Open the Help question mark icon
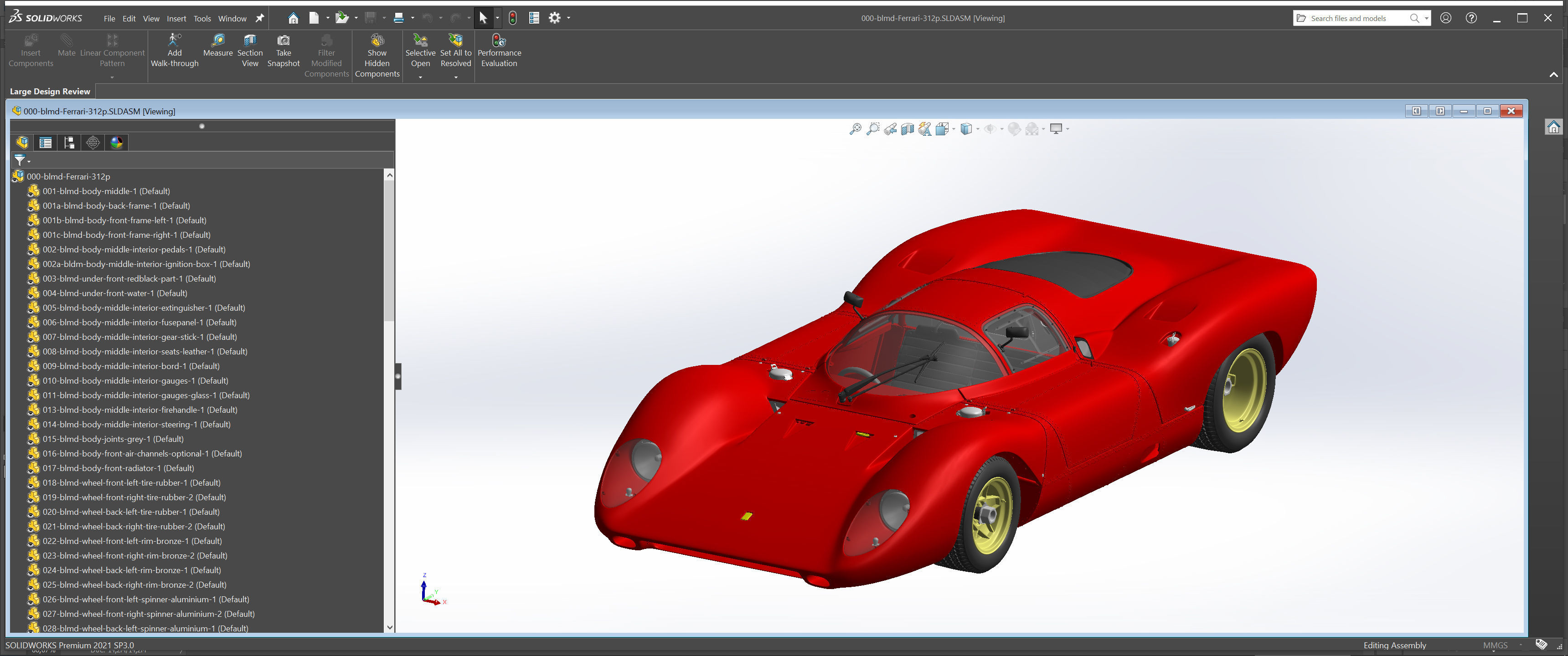The image size is (1568, 656). [1471, 18]
